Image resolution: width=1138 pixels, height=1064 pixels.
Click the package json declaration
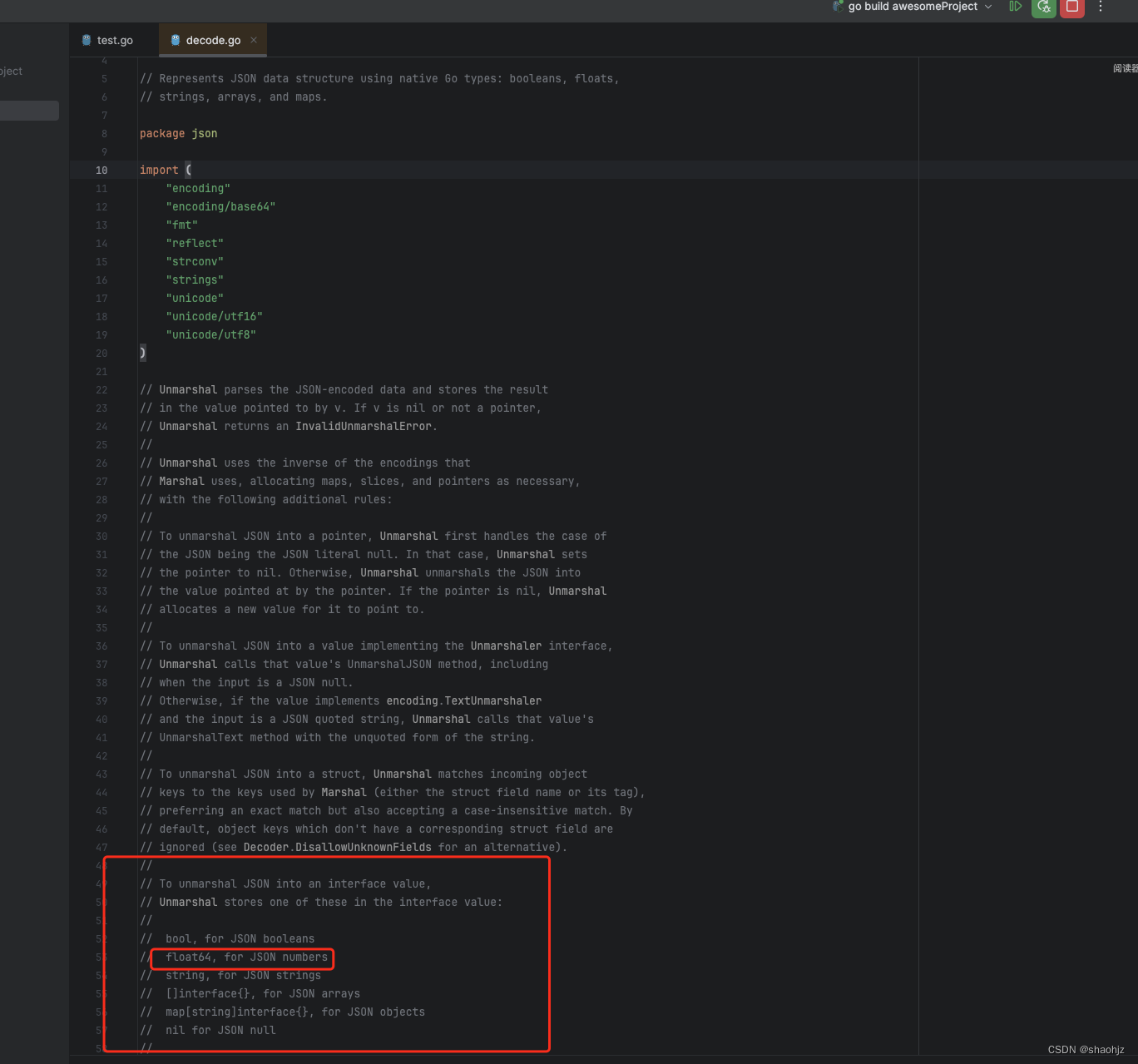click(x=178, y=133)
